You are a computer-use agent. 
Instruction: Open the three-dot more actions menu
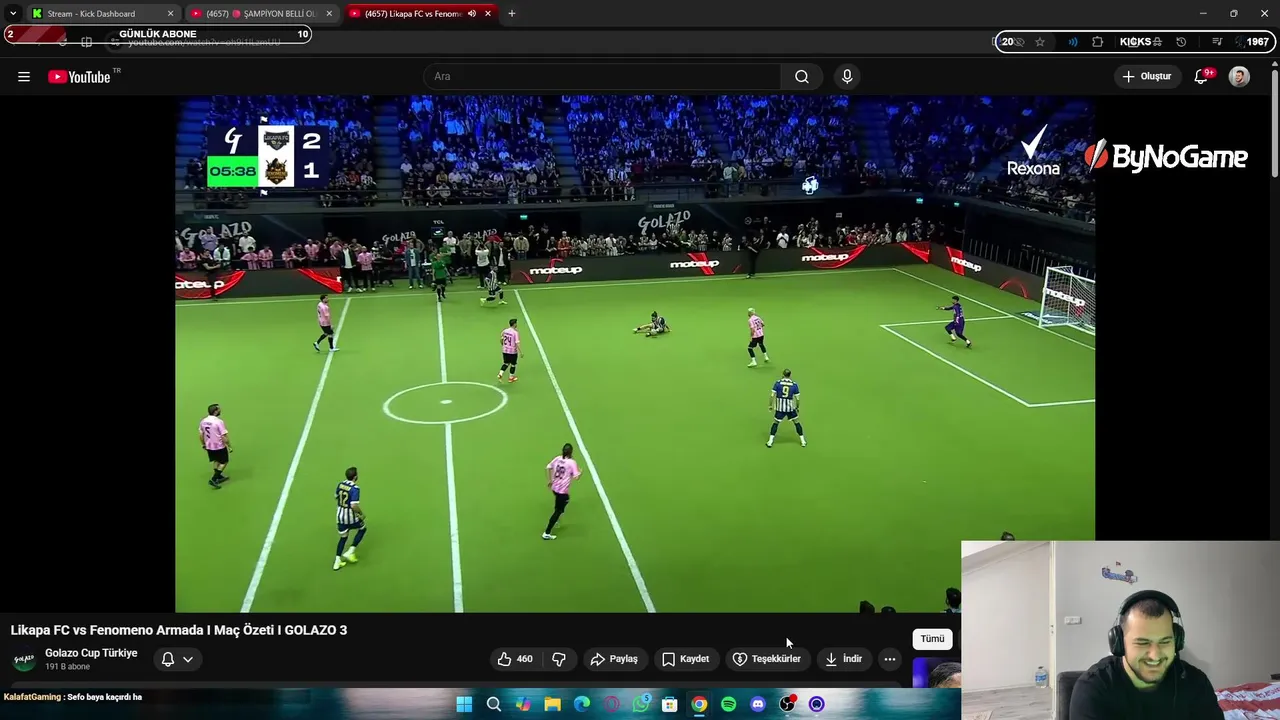(x=890, y=659)
